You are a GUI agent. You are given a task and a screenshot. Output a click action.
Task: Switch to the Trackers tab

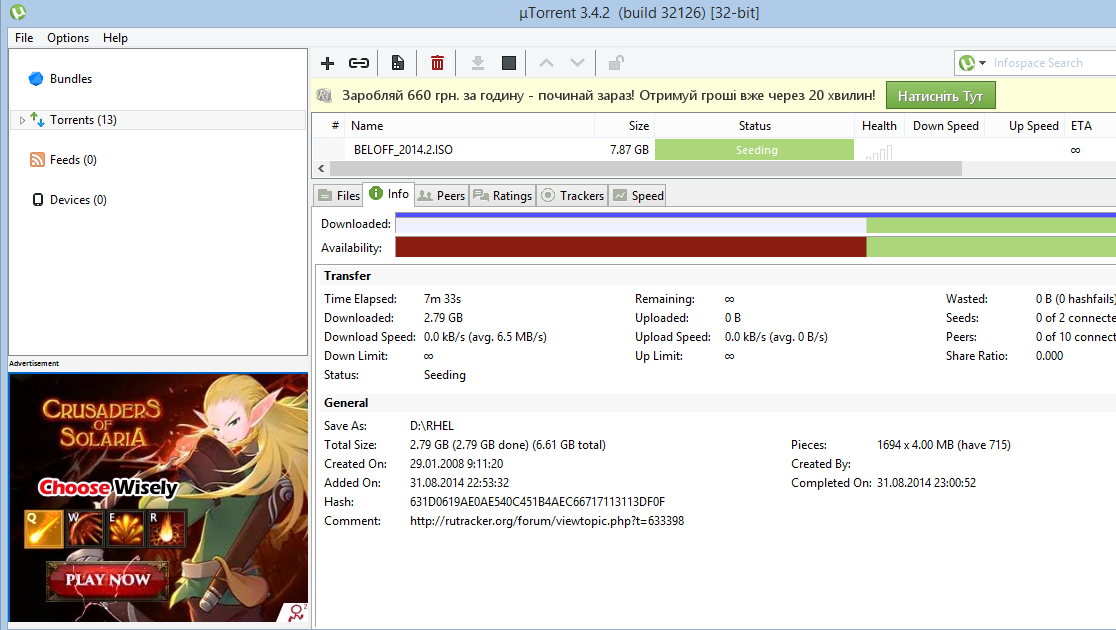(572, 195)
